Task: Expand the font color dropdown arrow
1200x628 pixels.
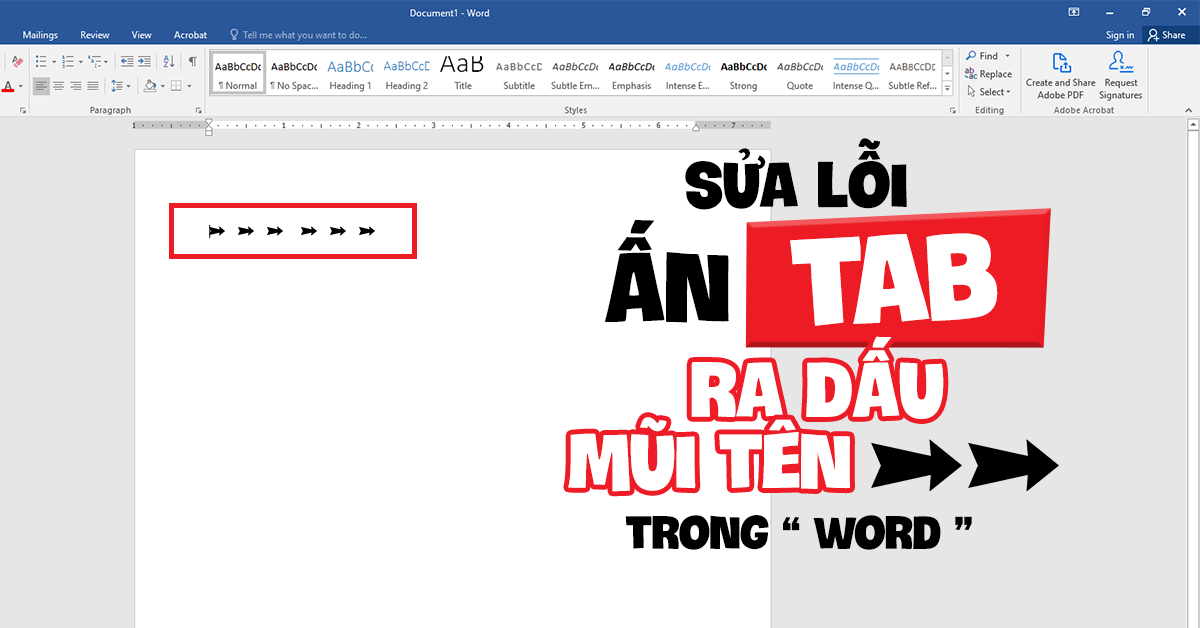Action: tap(21, 86)
